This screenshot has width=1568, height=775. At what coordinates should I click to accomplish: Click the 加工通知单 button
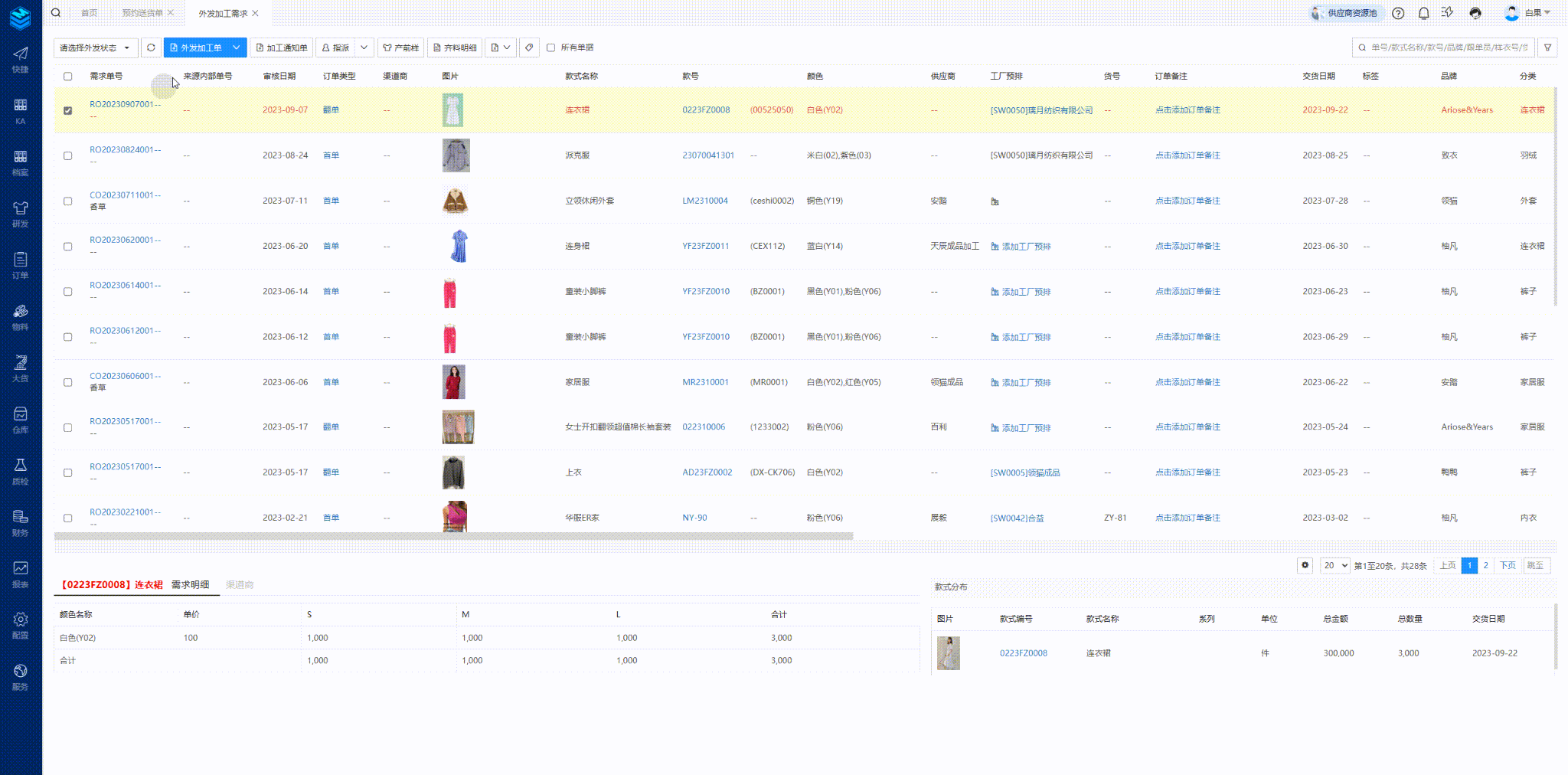click(282, 47)
